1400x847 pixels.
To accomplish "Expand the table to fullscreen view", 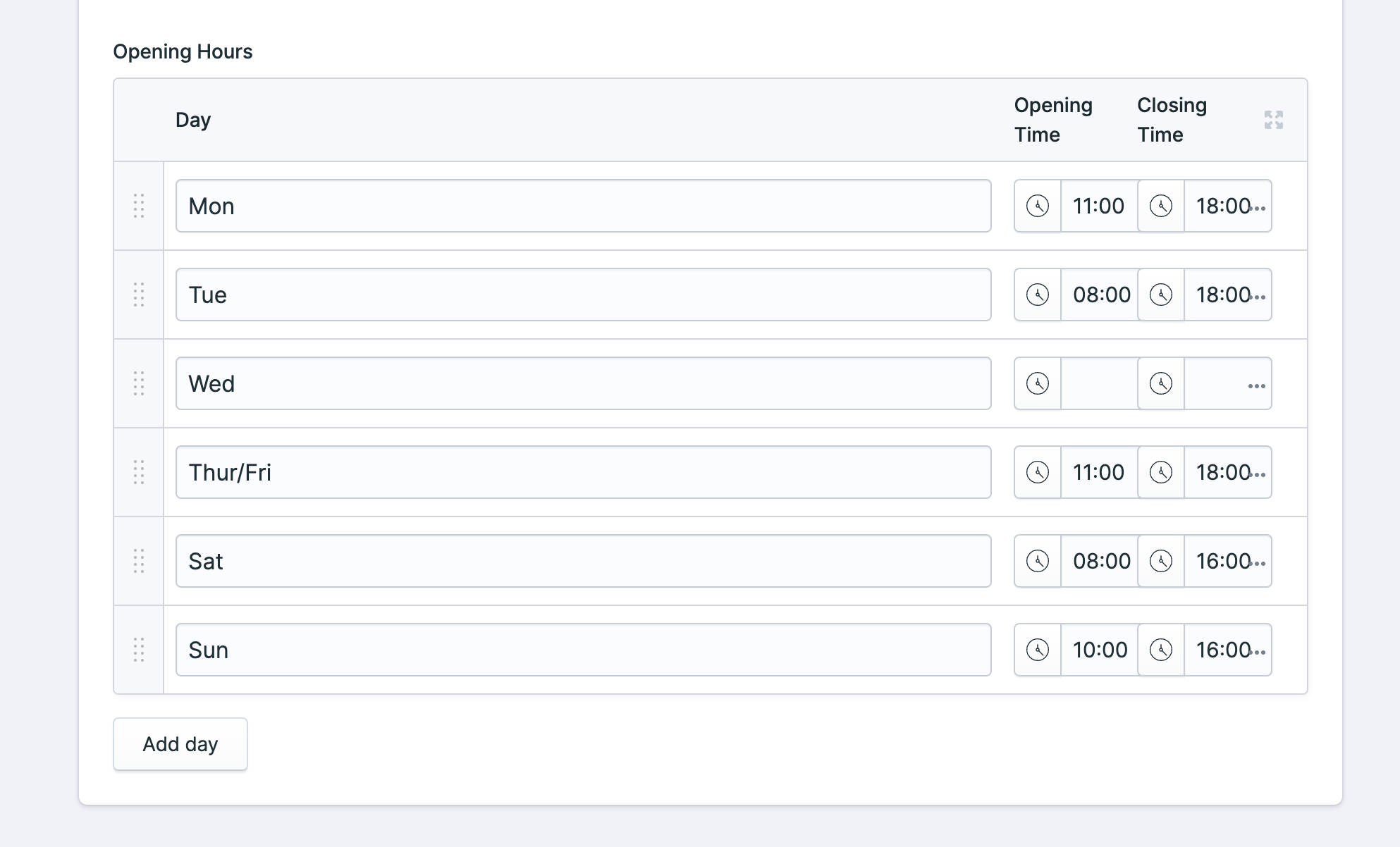I will (x=1273, y=120).
